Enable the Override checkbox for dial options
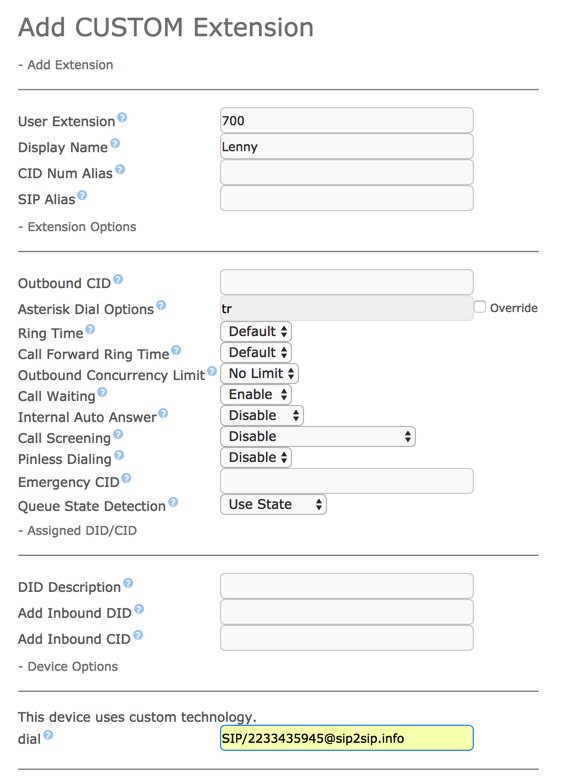 (x=480, y=307)
